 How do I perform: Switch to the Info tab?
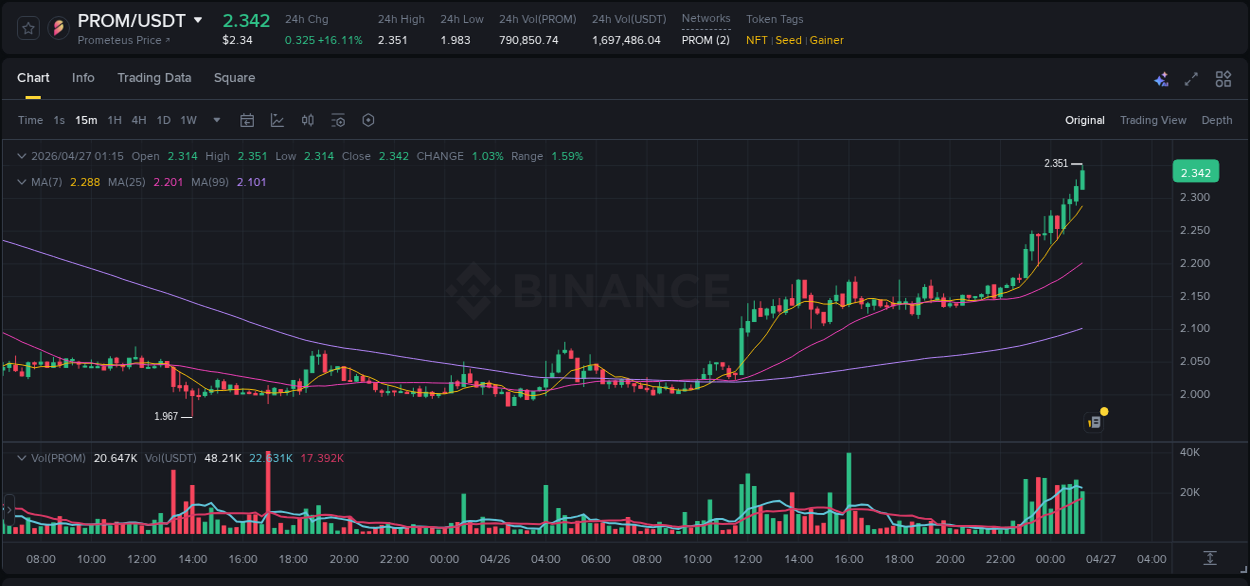pos(83,78)
